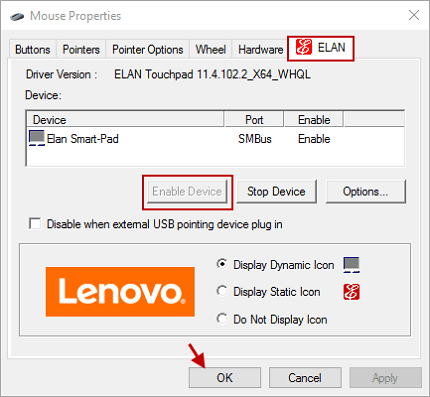The height and width of the screenshot is (397, 430).
Task: Open the Pointers tab
Action: coord(81,50)
